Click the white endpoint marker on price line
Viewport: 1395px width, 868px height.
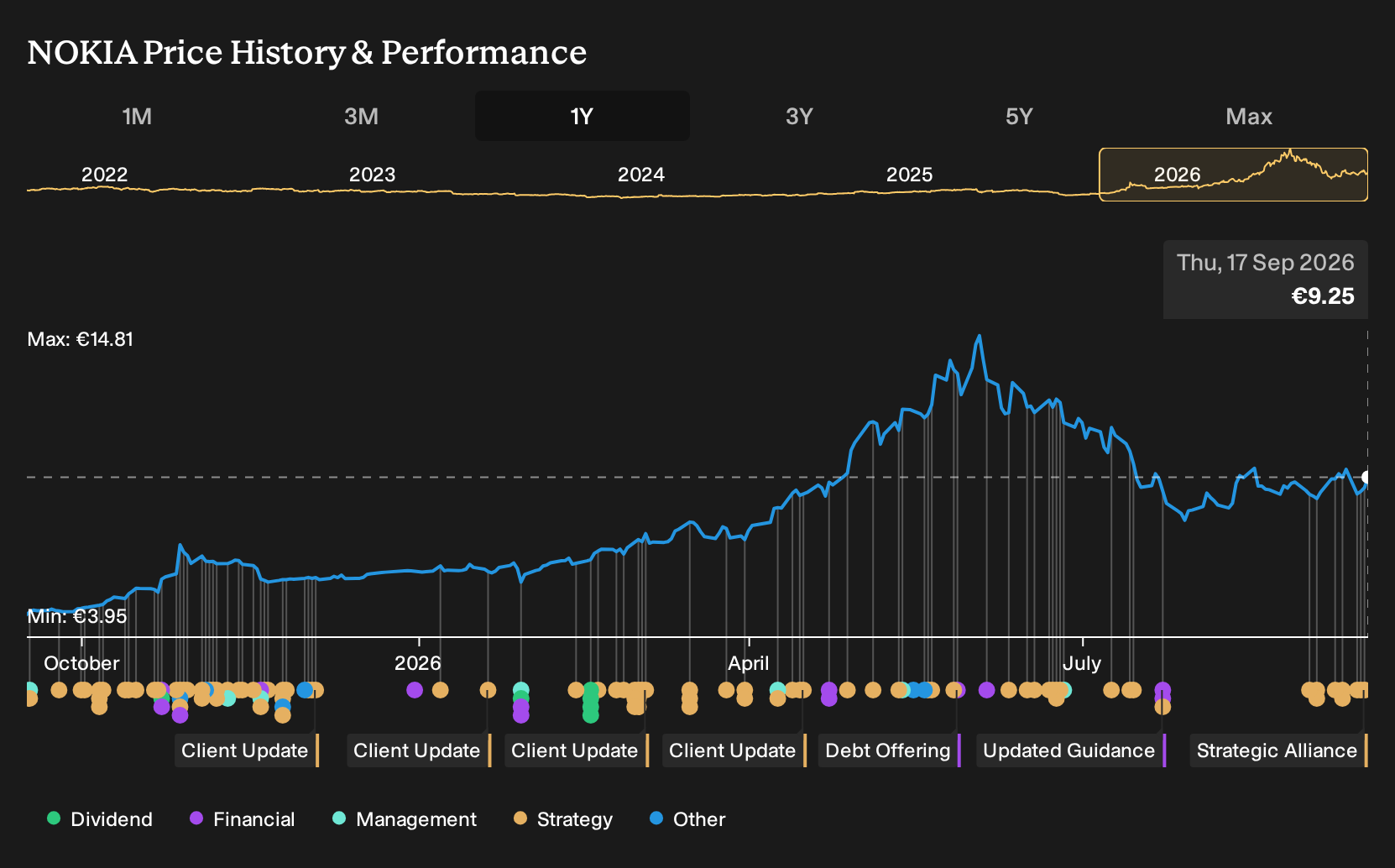[1366, 477]
